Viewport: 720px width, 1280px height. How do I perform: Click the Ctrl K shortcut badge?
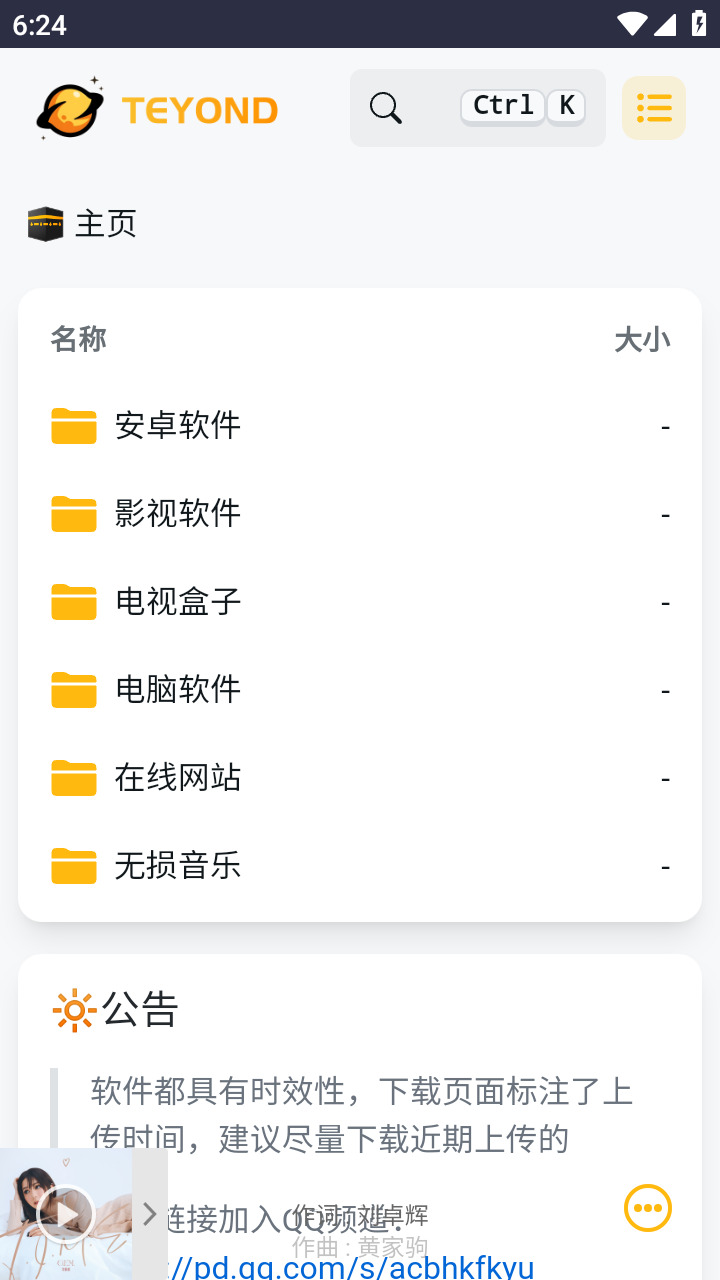click(523, 106)
